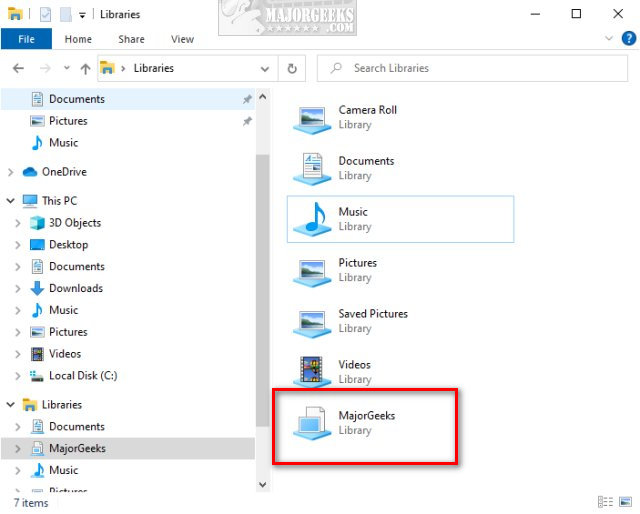Click the Libraries breadcrumb in address bar
Screen dimensions: 640x514
coord(153,68)
